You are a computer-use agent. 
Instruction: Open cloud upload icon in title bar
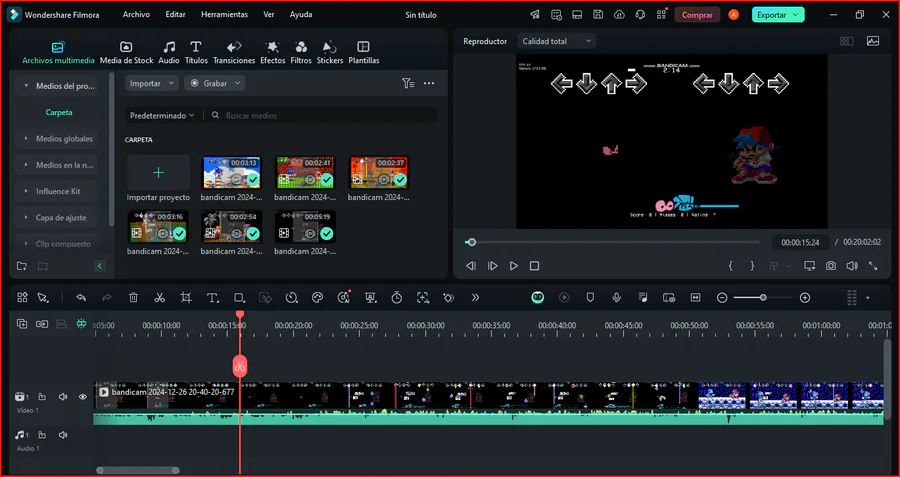coord(619,15)
